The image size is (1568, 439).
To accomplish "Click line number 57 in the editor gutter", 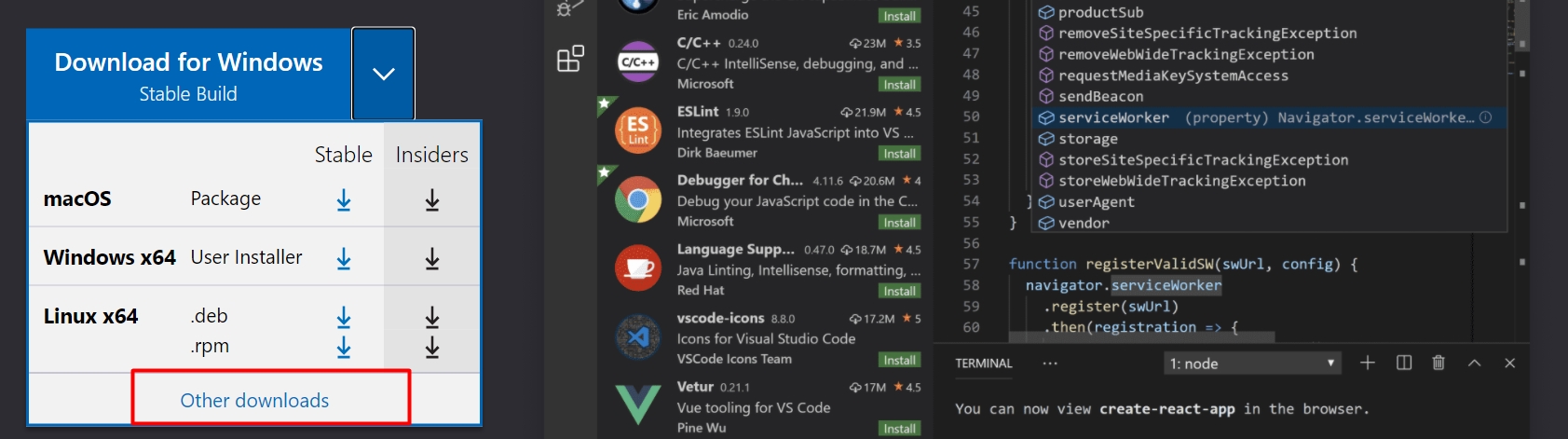I will point(971,264).
